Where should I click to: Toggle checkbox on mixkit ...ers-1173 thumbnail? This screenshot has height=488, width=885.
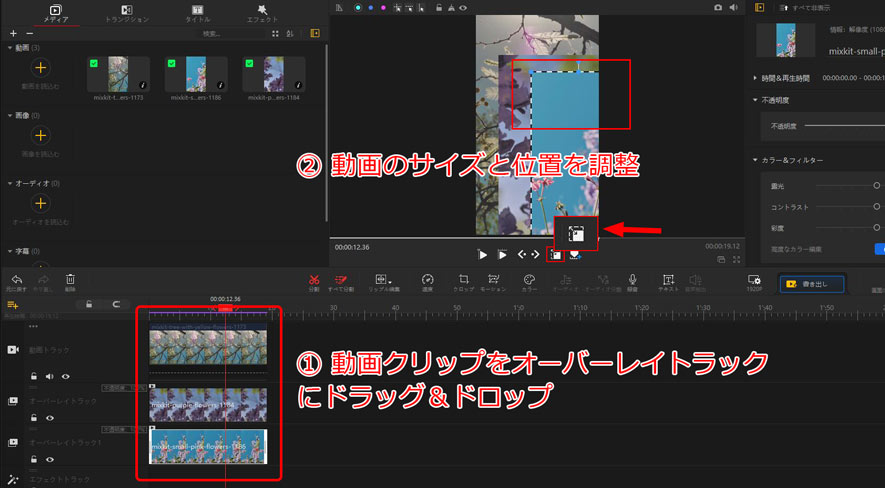point(94,63)
